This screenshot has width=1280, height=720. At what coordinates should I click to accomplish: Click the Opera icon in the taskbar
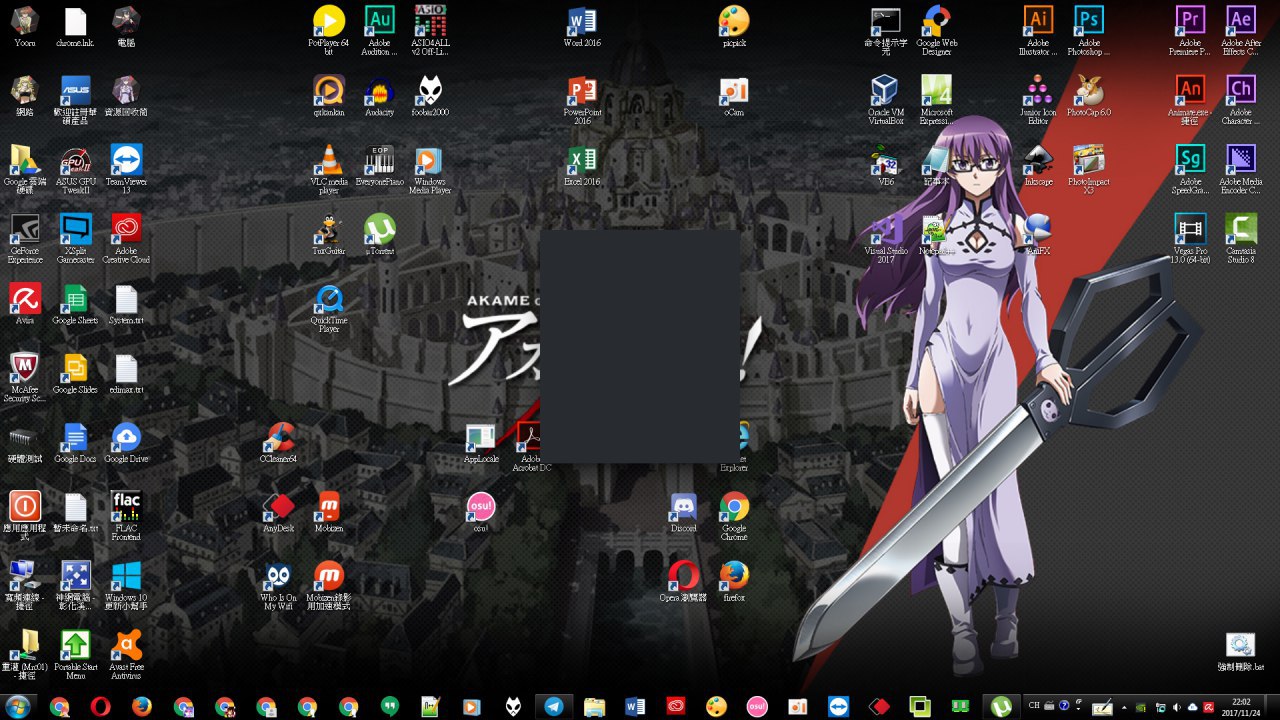[x=100, y=706]
